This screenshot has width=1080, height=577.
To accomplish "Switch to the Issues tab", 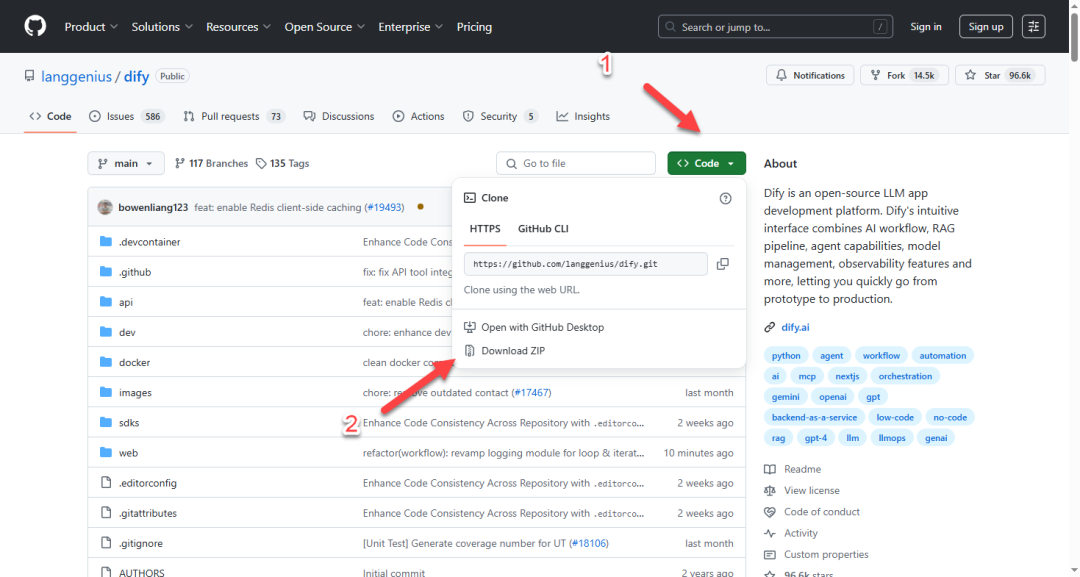I will [127, 116].
